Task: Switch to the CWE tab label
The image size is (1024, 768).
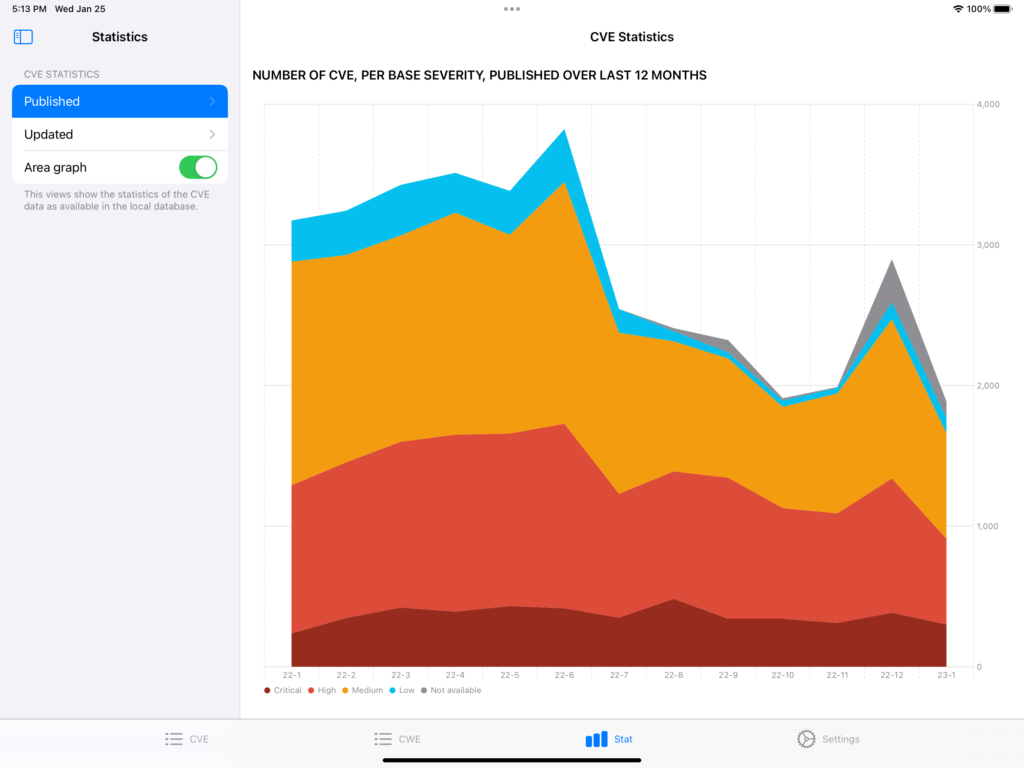Action: (409, 739)
